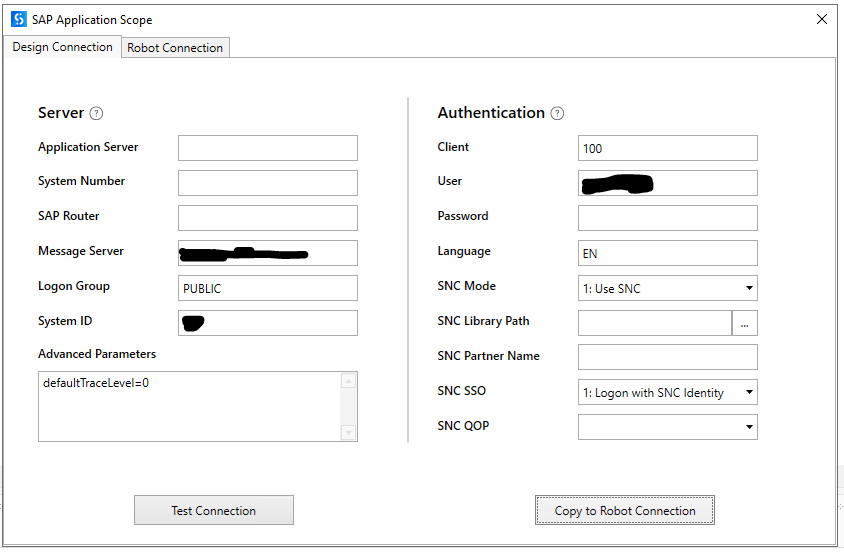The width and height of the screenshot is (844, 552).
Task: Click the SAP Application Scope logo icon
Action: [x=19, y=19]
